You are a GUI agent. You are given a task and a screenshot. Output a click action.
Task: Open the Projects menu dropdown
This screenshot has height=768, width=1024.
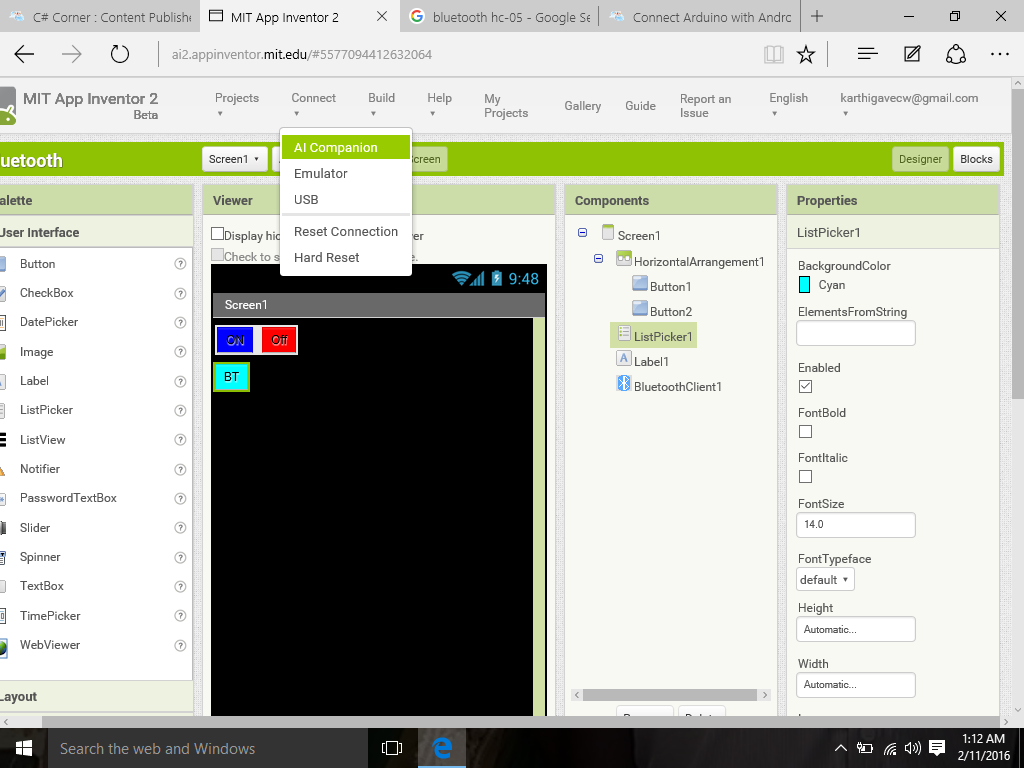pyautogui.click(x=236, y=104)
